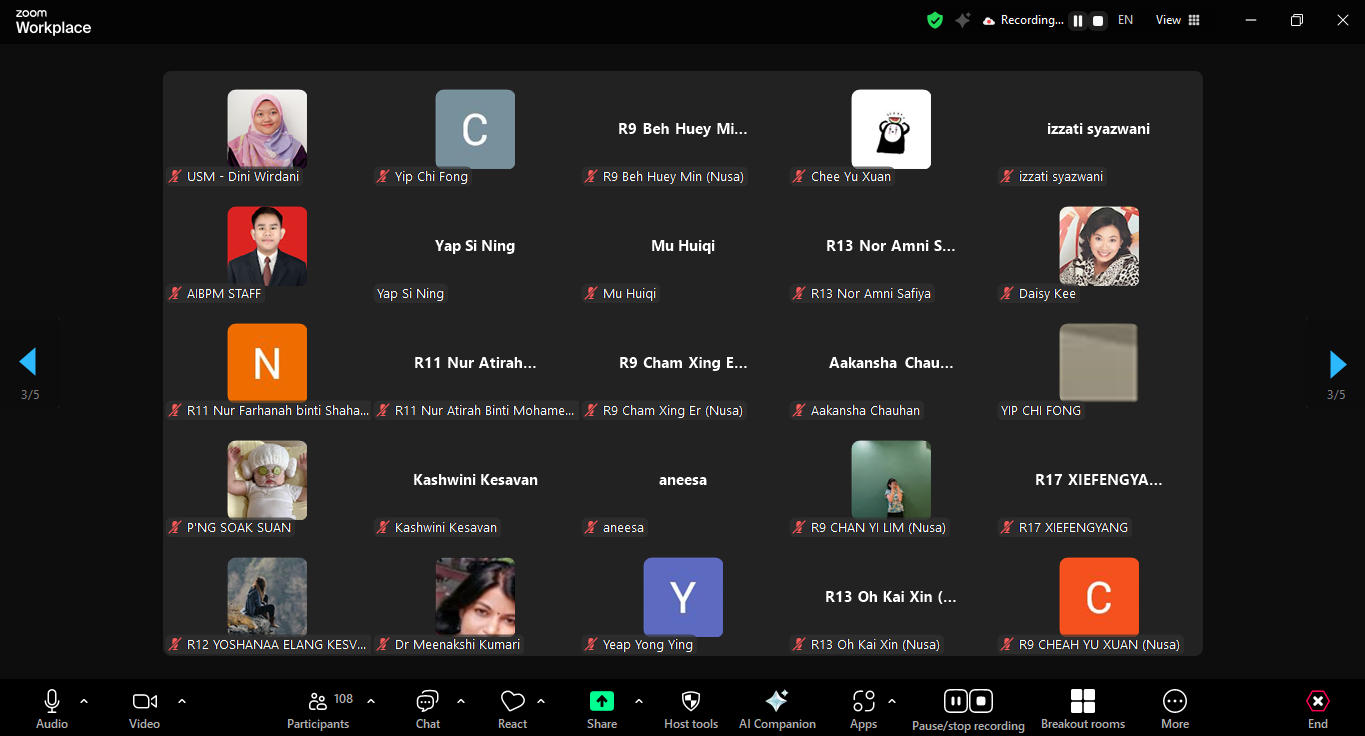Screen dimensions: 1365x736
Task: Select Dr Meenakshi Kumari's picture
Action: click(x=475, y=597)
